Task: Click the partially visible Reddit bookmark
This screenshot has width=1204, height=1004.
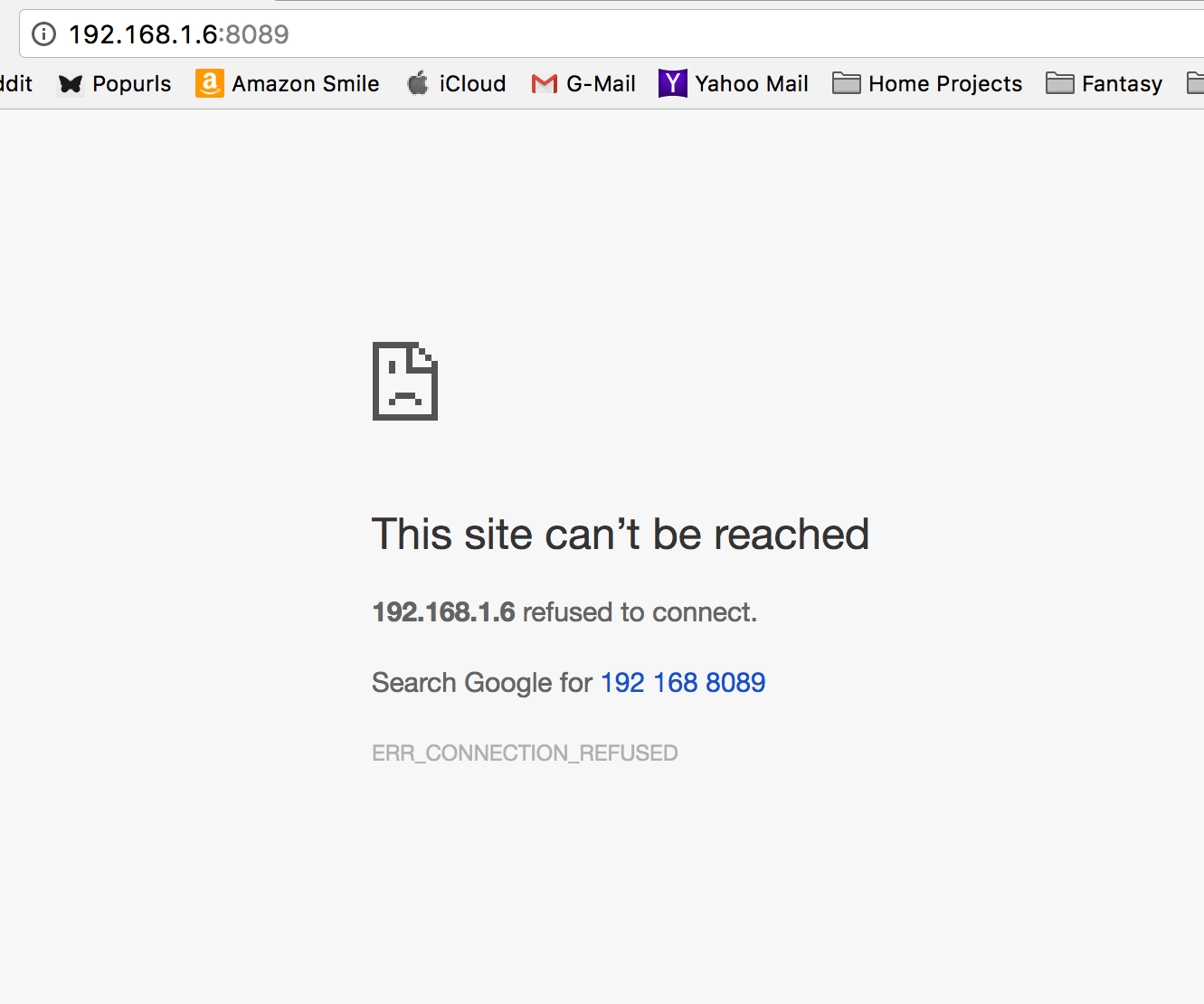Action: coord(15,84)
